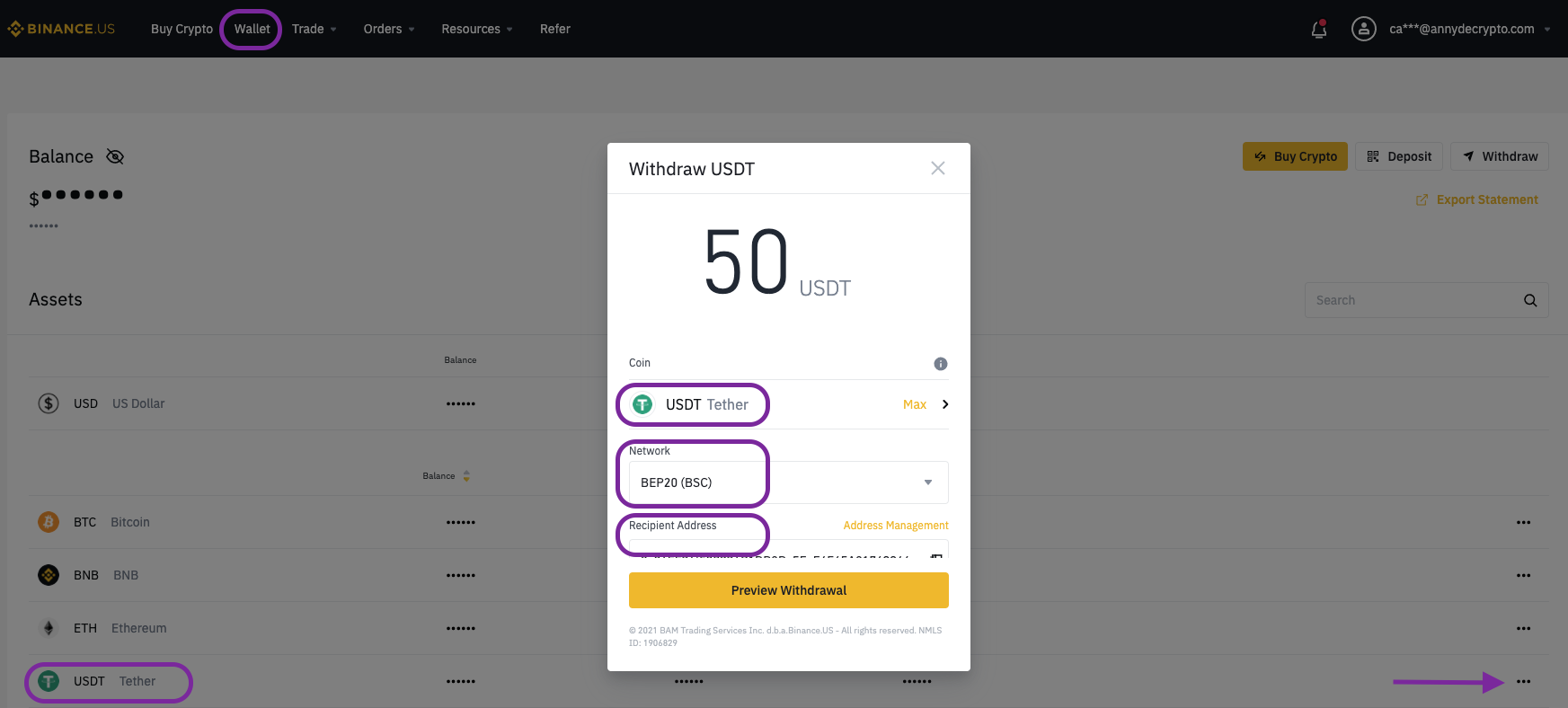Open the Resources menu
1568x708 pixels.
(477, 29)
